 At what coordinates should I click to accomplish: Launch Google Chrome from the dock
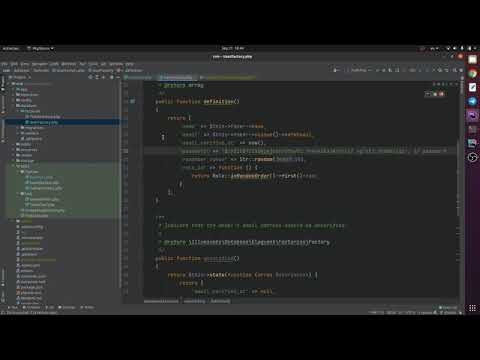472,74
